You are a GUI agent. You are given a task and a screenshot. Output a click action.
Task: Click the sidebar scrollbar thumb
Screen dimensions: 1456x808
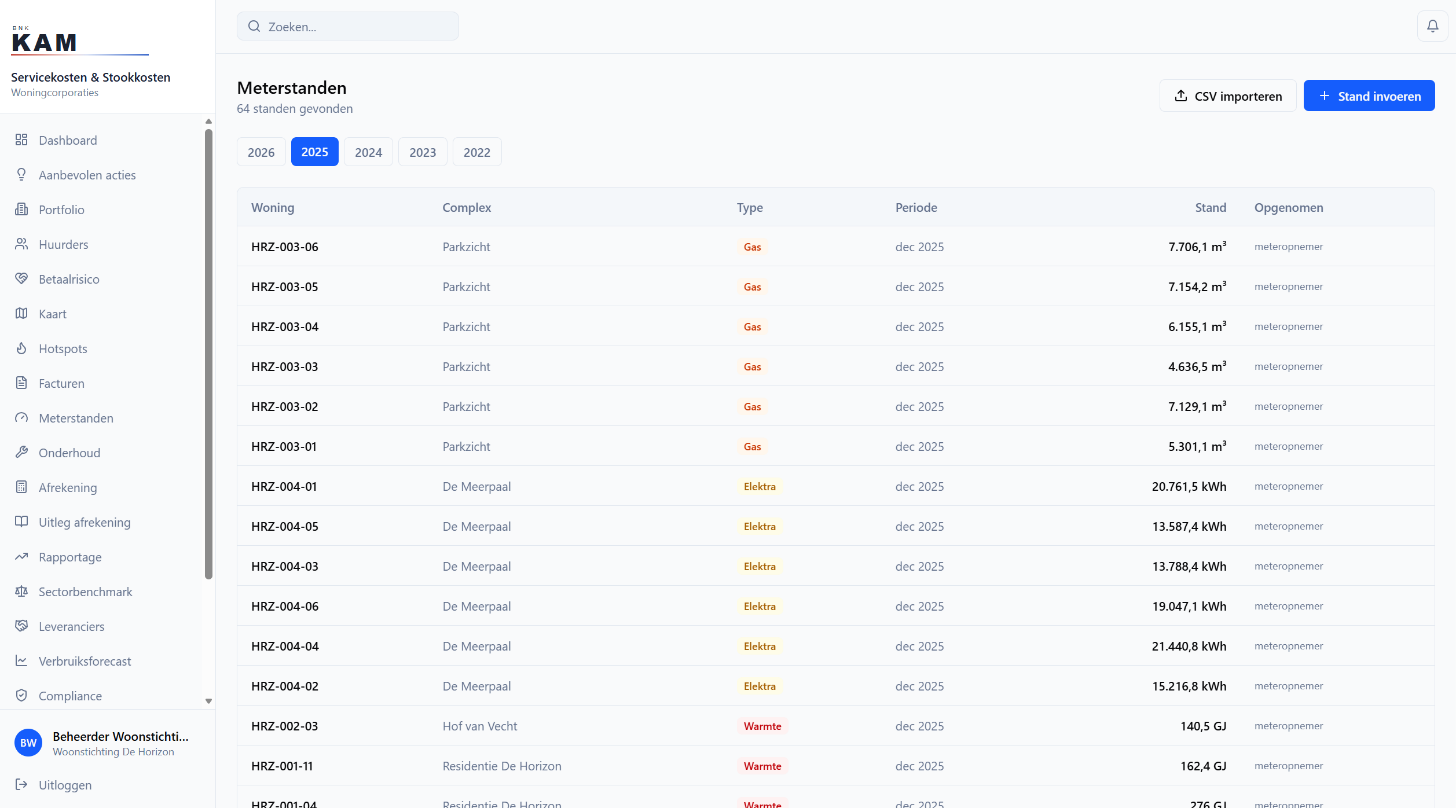[x=209, y=354]
